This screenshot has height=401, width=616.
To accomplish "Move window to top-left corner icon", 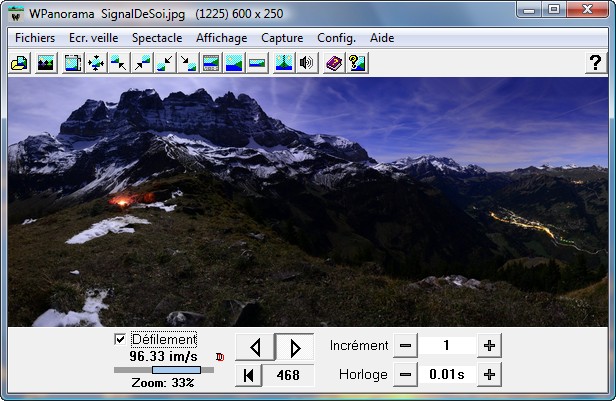I will 119,63.
